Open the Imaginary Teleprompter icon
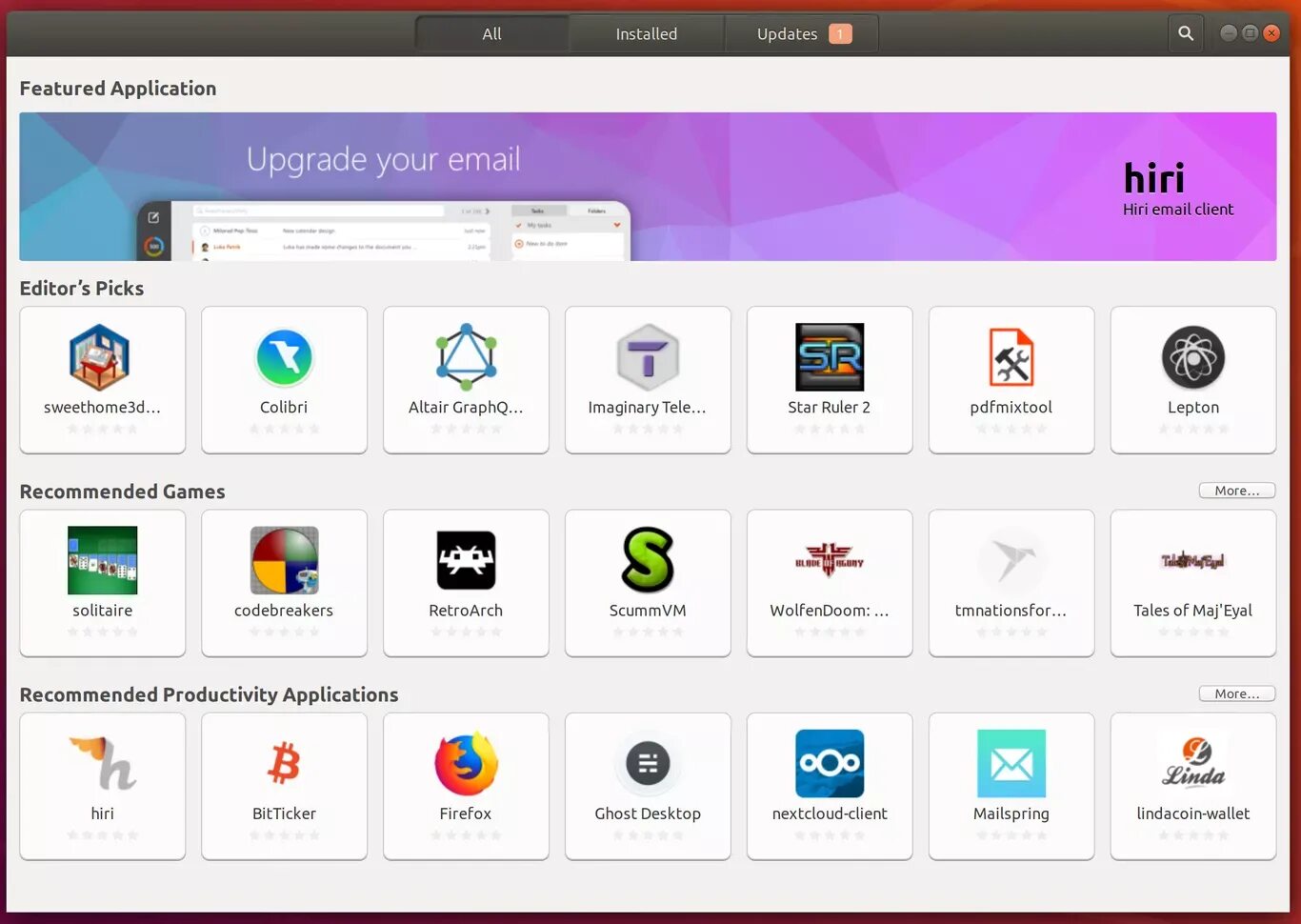 point(648,357)
